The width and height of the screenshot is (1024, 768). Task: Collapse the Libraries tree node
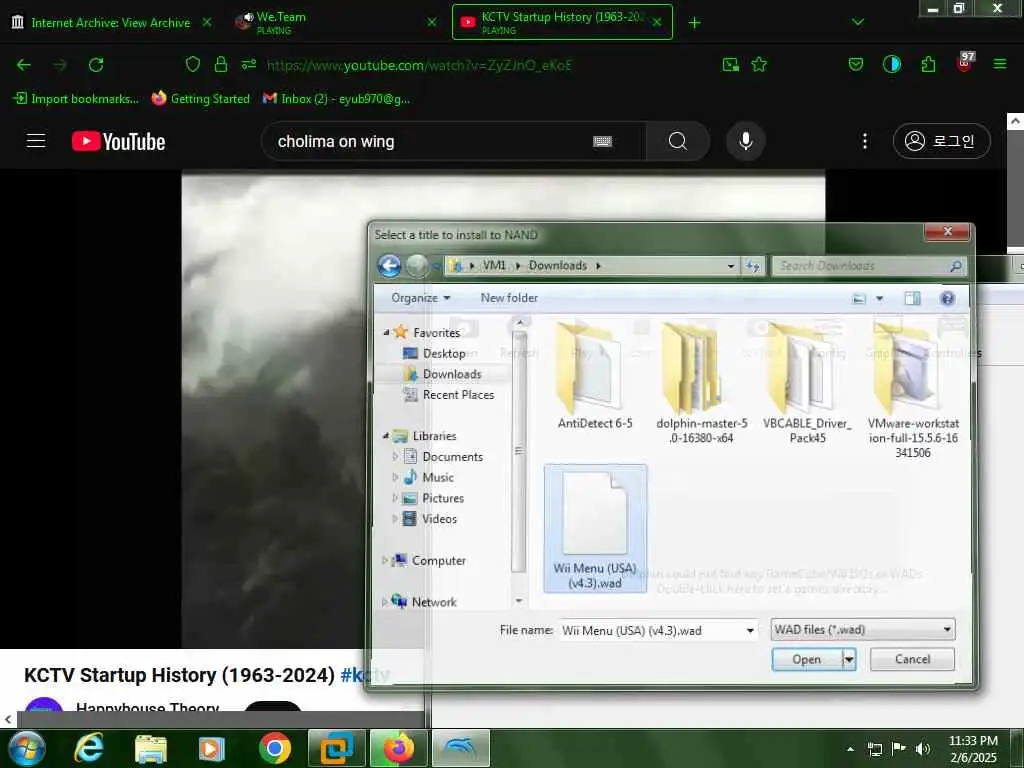(385, 436)
